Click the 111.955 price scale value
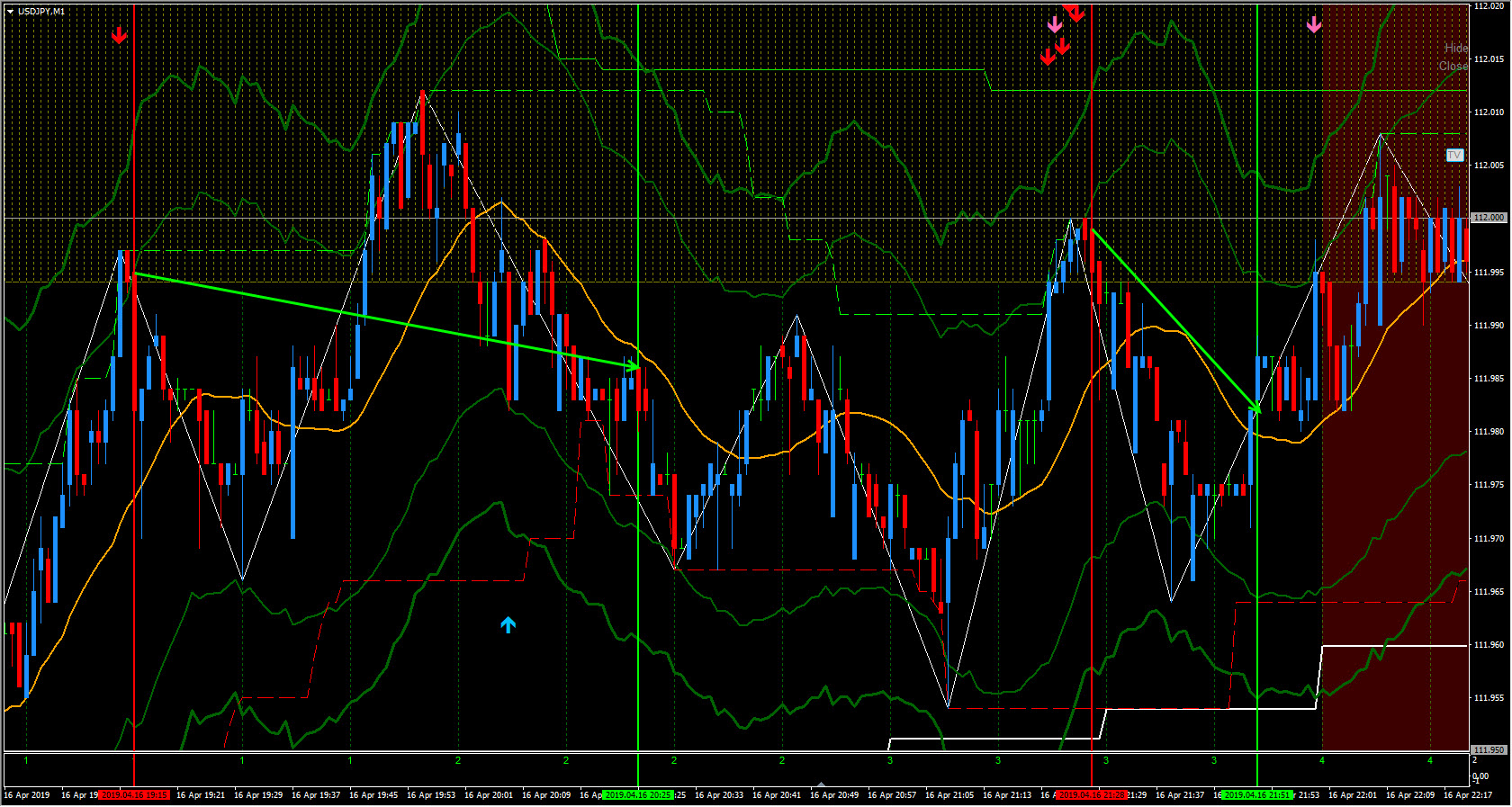The width and height of the screenshot is (1512, 807). (x=1489, y=698)
